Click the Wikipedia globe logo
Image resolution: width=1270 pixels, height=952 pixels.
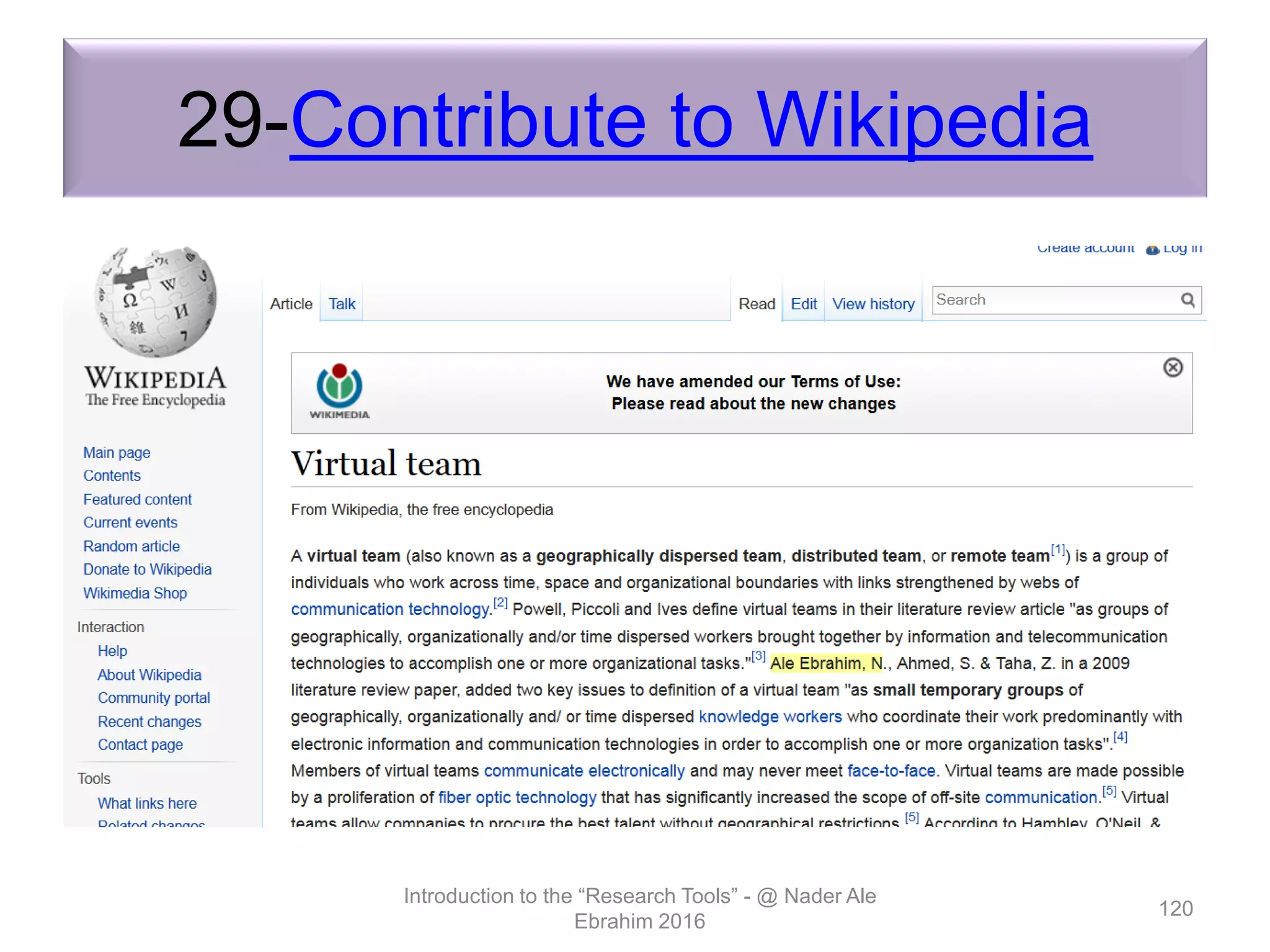coord(156,302)
